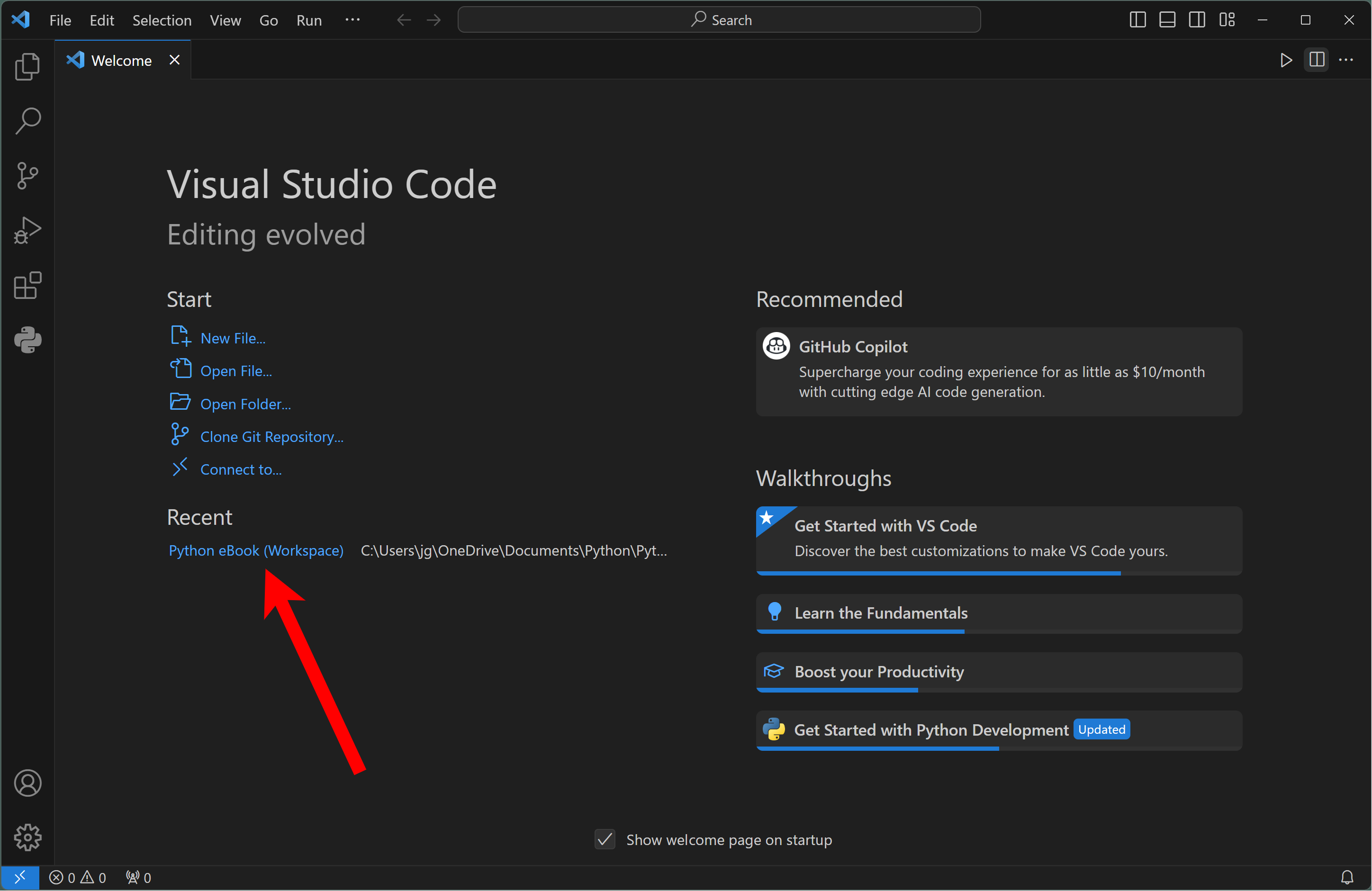1372x891 pixels.
Task: Open the View menu
Action: pos(226,20)
